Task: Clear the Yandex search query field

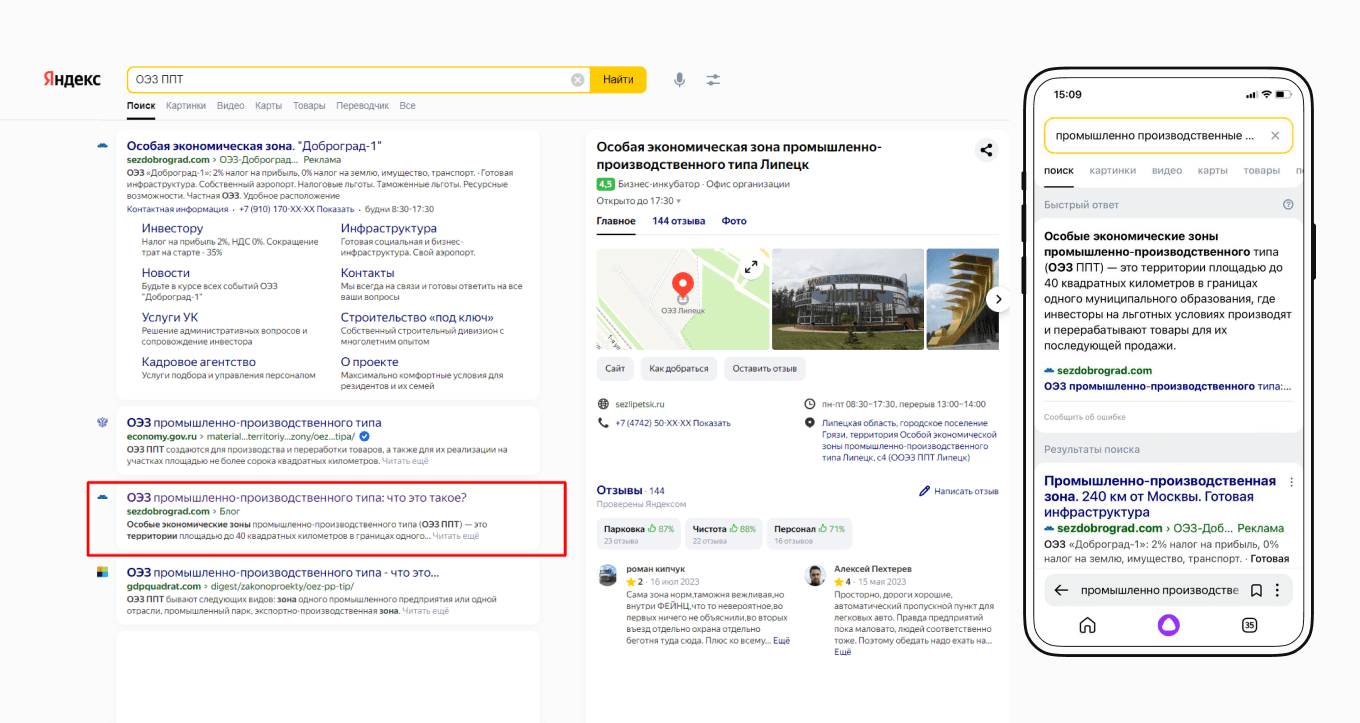Action: [x=577, y=80]
